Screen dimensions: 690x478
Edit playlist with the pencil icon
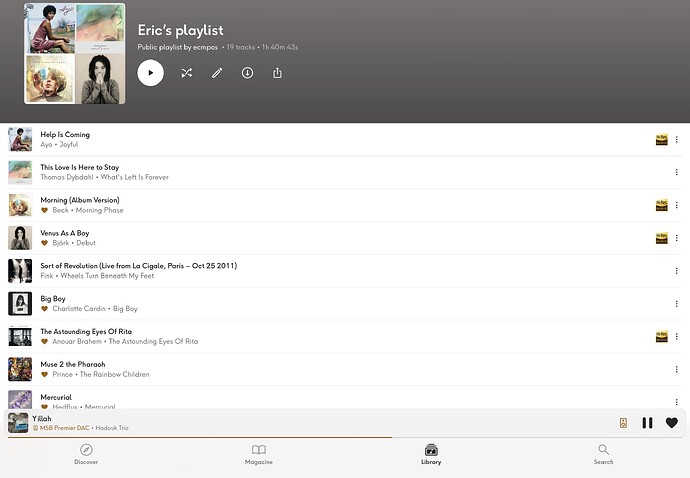coord(217,73)
